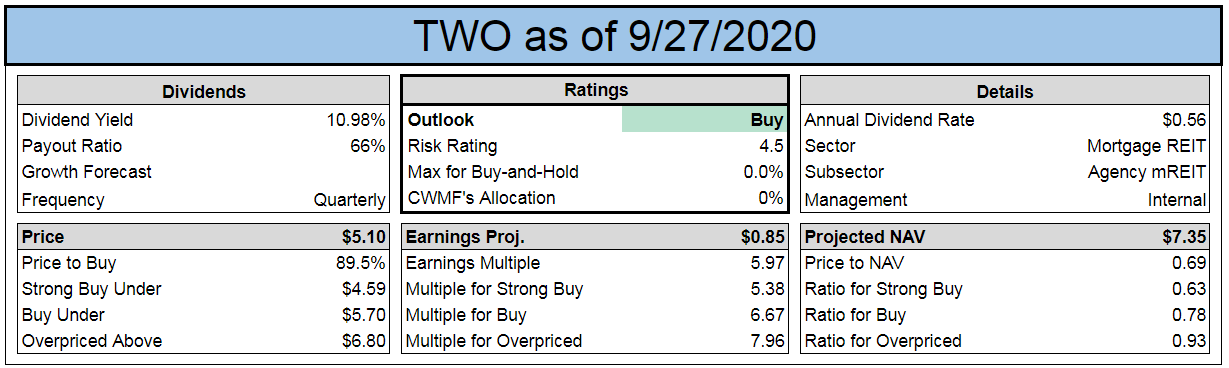1229x368 pixels.
Task: Click the CWMF's Allocation row
Action: [595, 198]
